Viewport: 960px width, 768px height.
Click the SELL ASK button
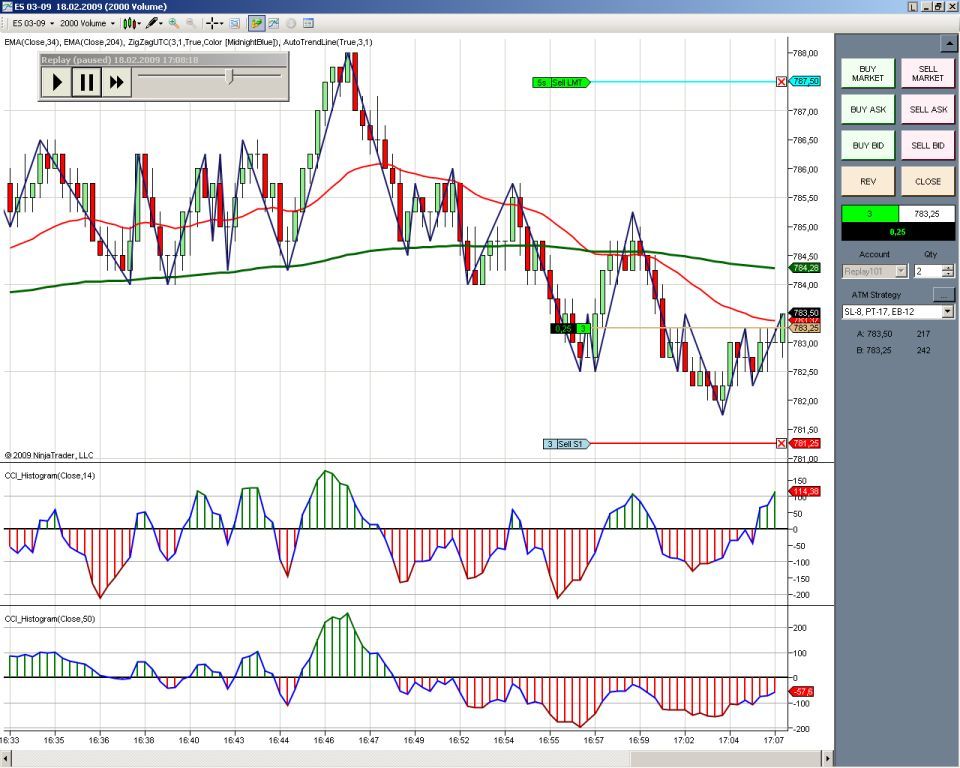point(927,109)
